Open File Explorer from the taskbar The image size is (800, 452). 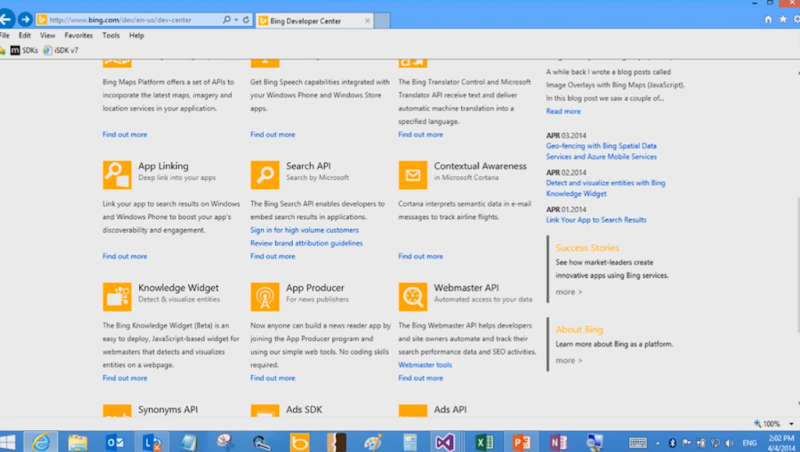click(x=78, y=442)
